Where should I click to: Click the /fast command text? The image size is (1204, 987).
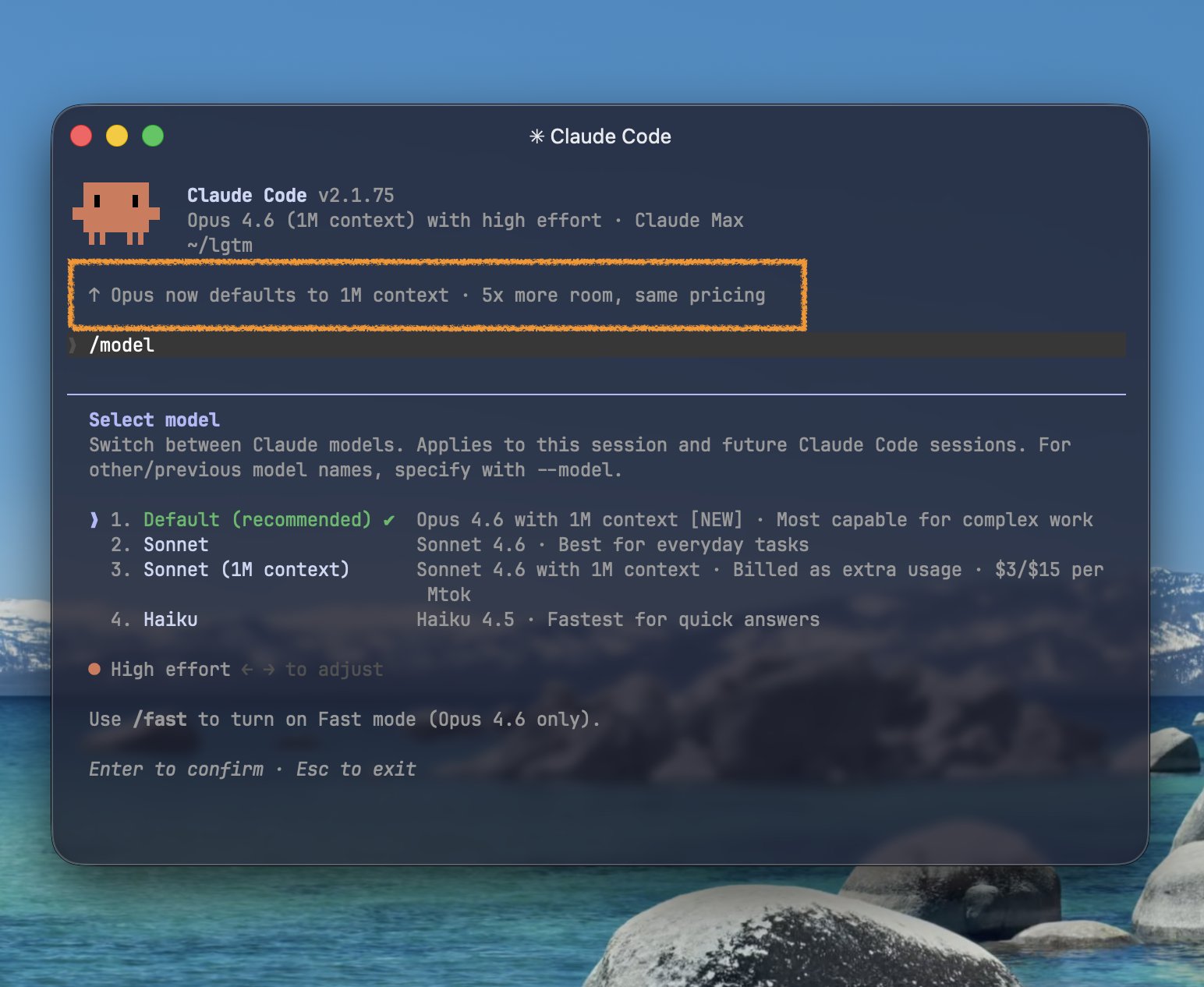160,720
